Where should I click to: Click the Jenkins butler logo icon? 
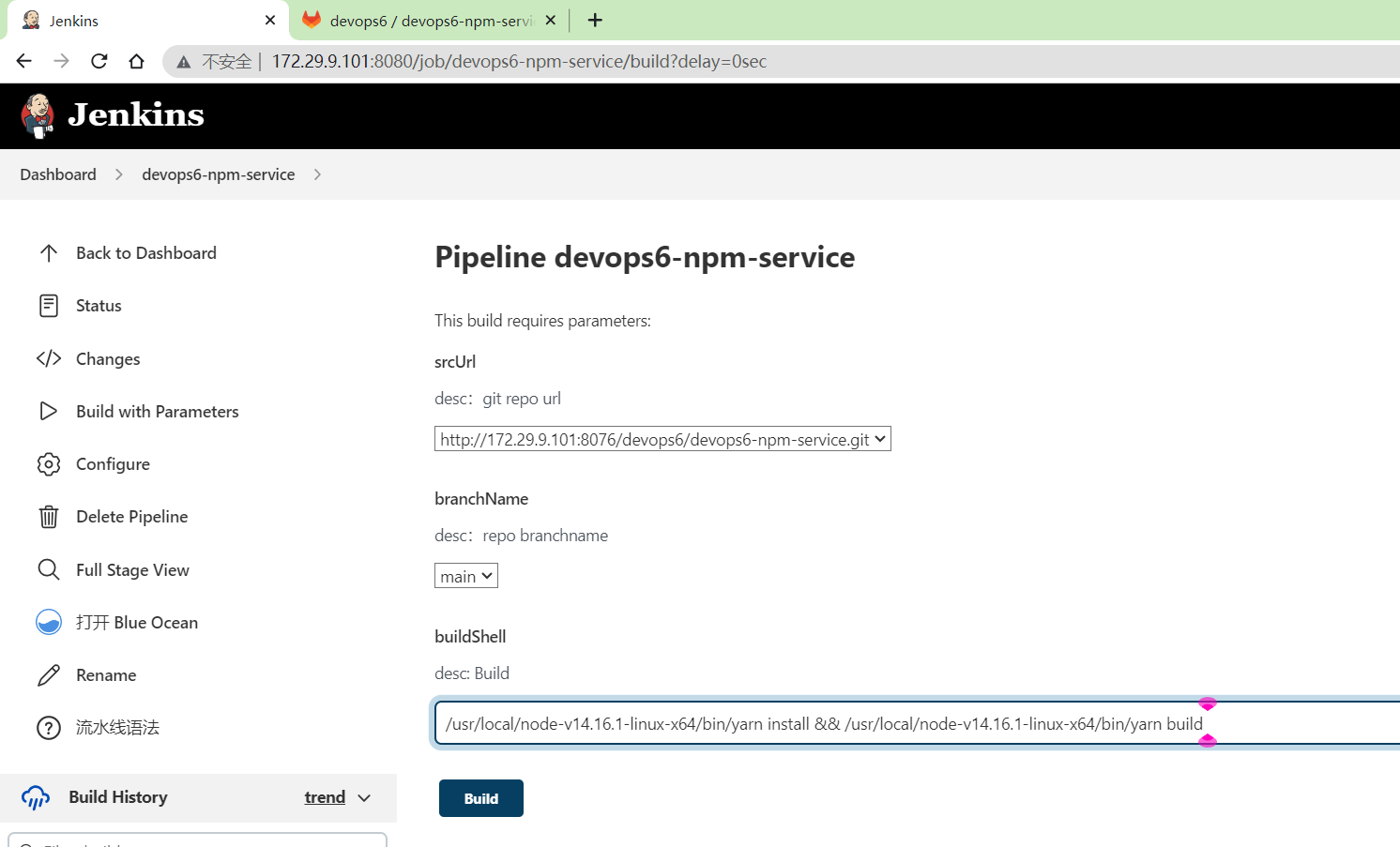pyautogui.click(x=38, y=115)
